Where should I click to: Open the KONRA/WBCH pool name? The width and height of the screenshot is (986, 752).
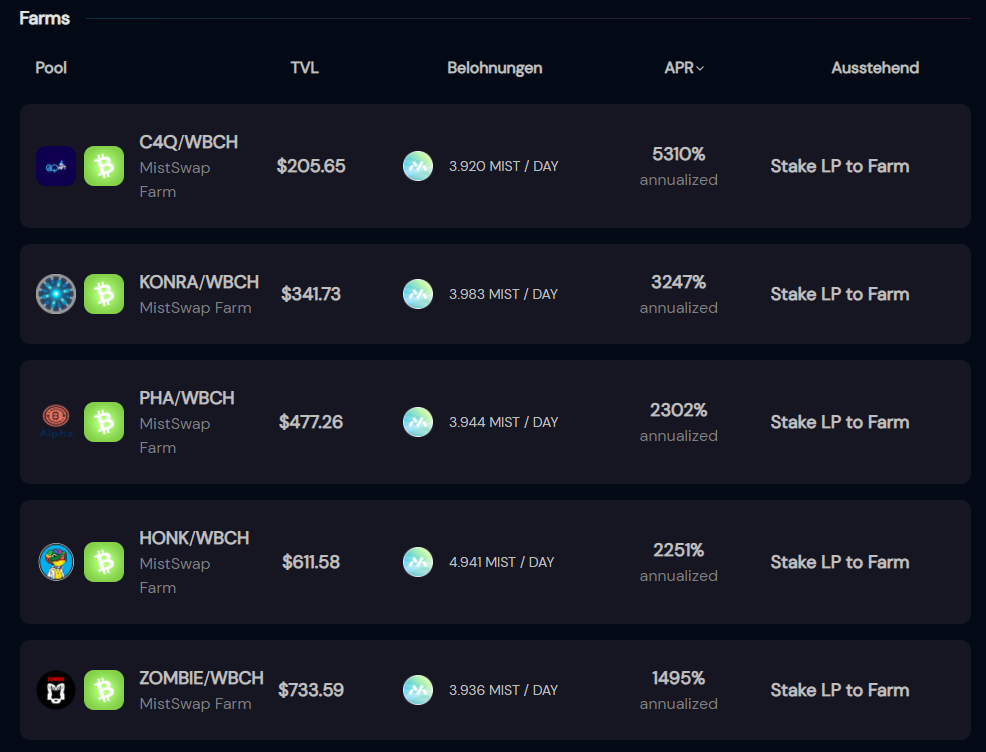(199, 282)
